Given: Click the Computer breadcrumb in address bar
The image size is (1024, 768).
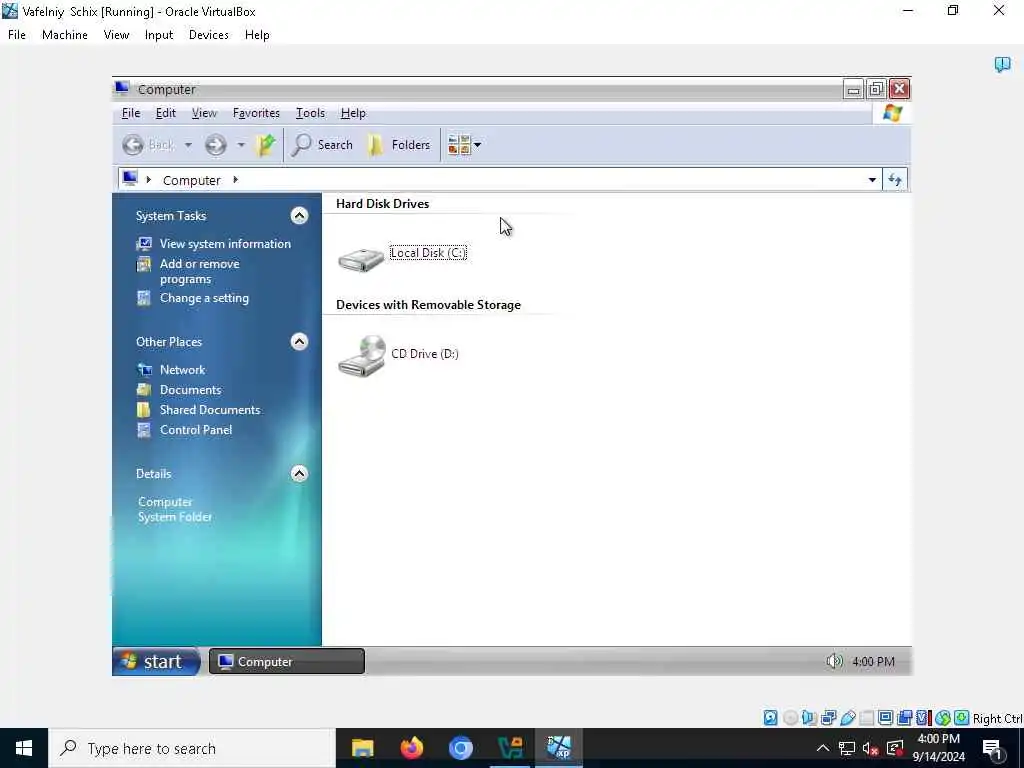Looking at the screenshot, I should pos(191,180).
